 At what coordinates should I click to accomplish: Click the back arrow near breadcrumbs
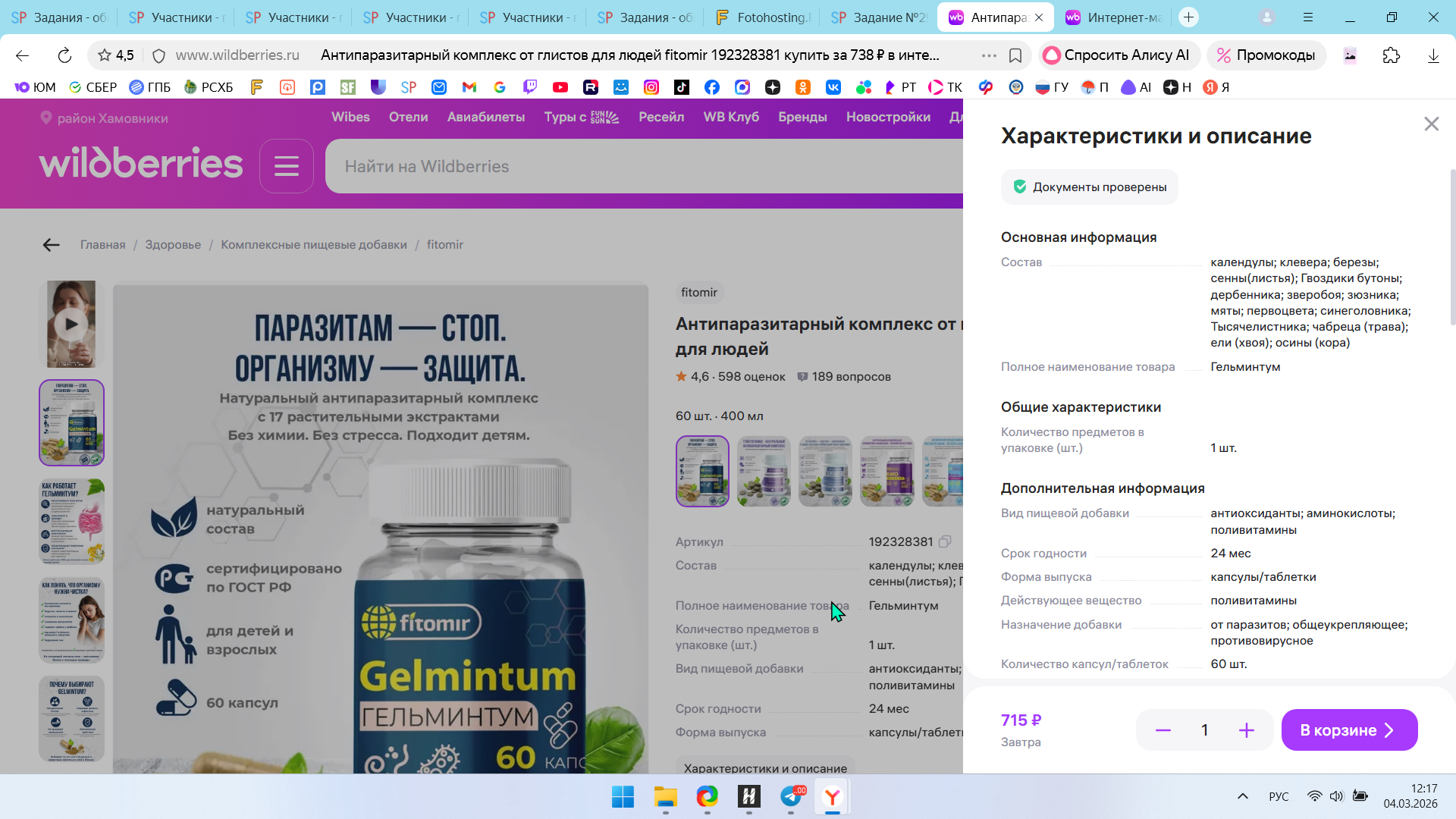51,245
